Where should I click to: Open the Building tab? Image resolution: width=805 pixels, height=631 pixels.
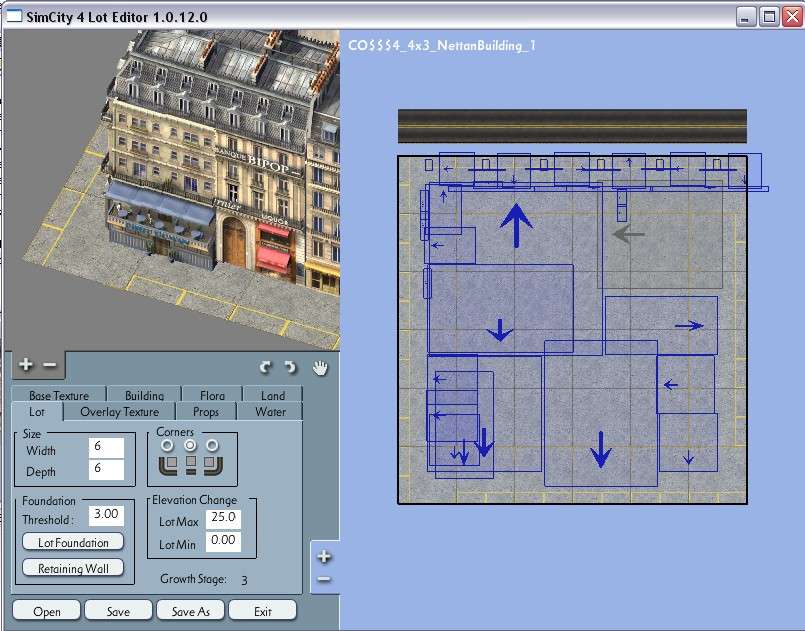(x=144, y=394)
